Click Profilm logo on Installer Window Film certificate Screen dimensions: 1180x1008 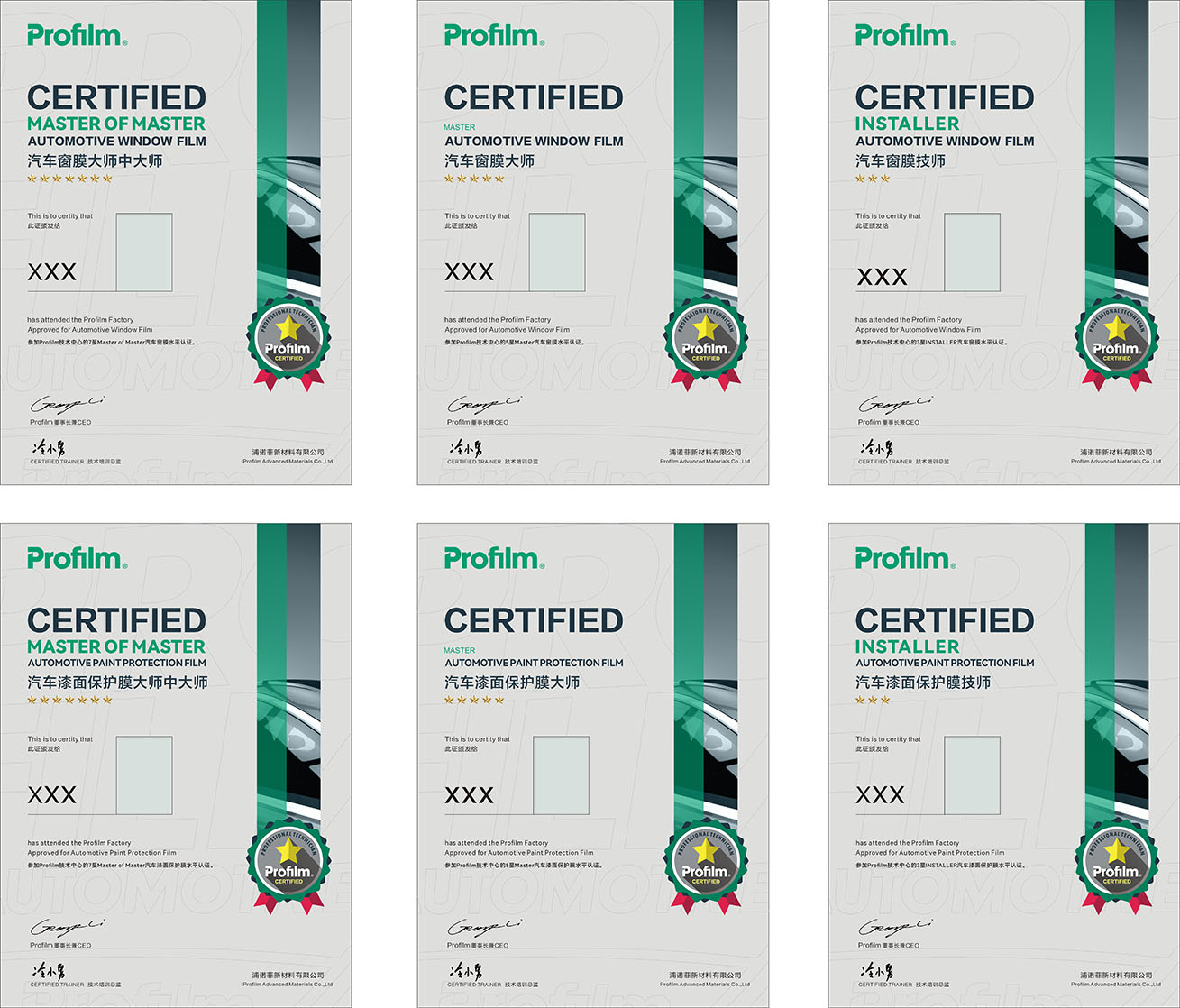pyautogui.click(x=906, y=36)
